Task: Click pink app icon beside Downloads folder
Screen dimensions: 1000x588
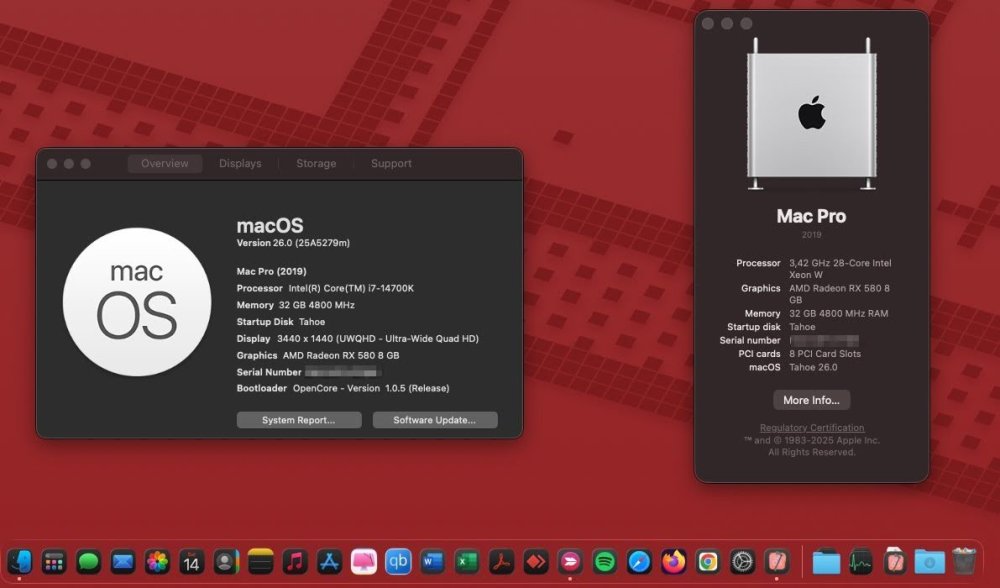Action: point(895,562)
